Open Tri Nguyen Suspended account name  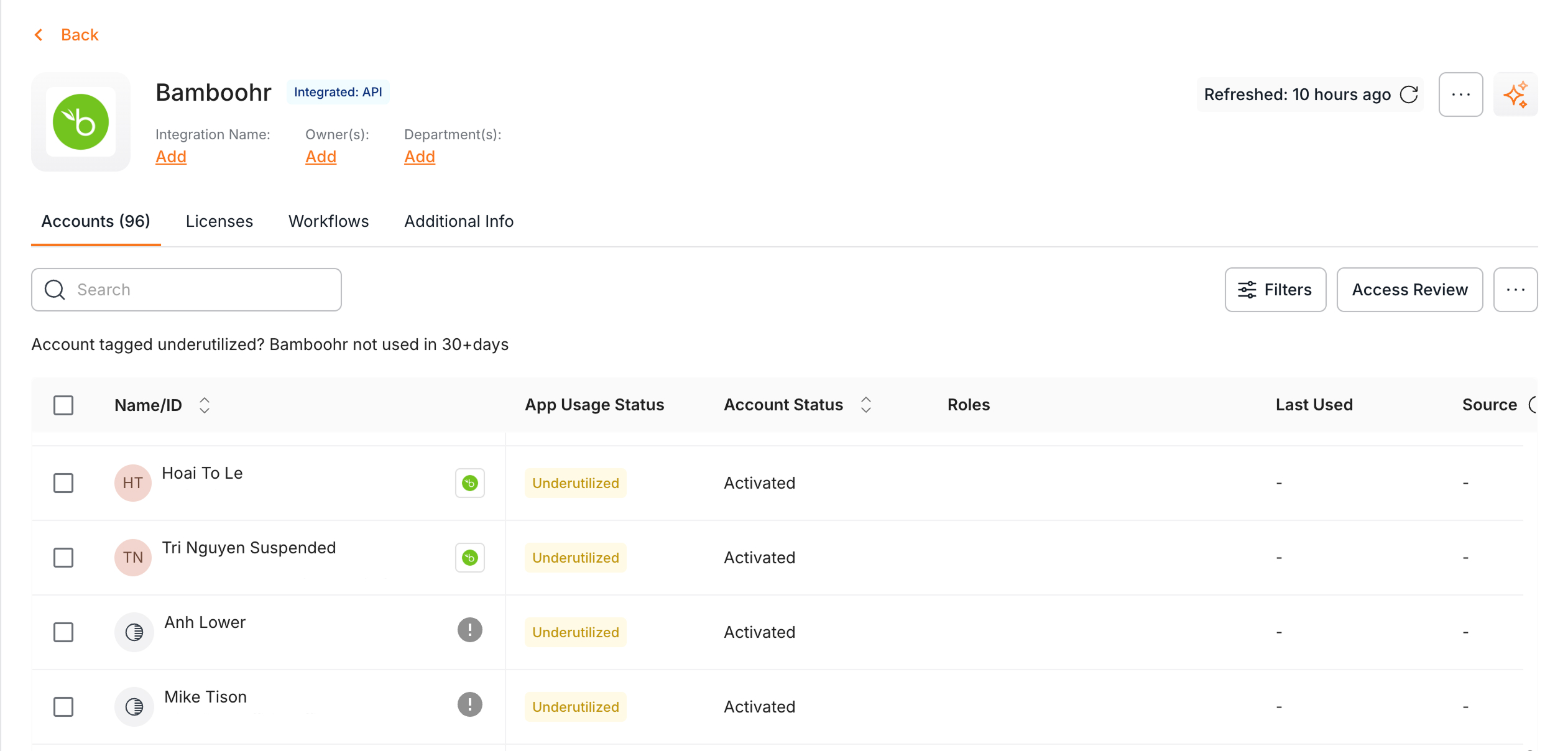click(x=249, y=548)
